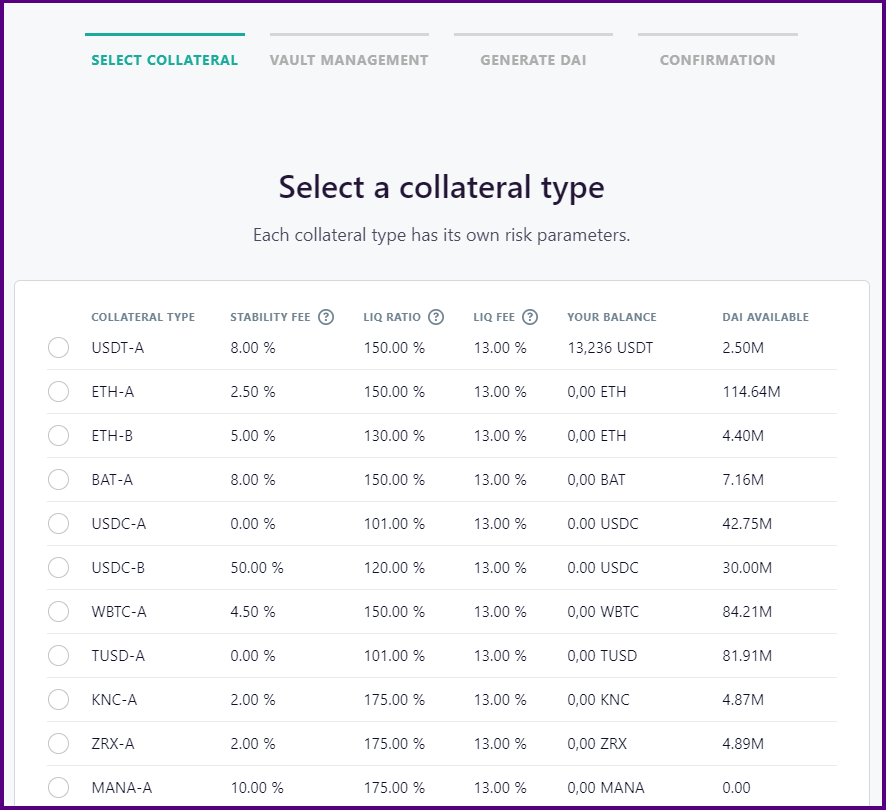
Task: Choose the ZRX-A radio button
Action: tap(59, 744)
